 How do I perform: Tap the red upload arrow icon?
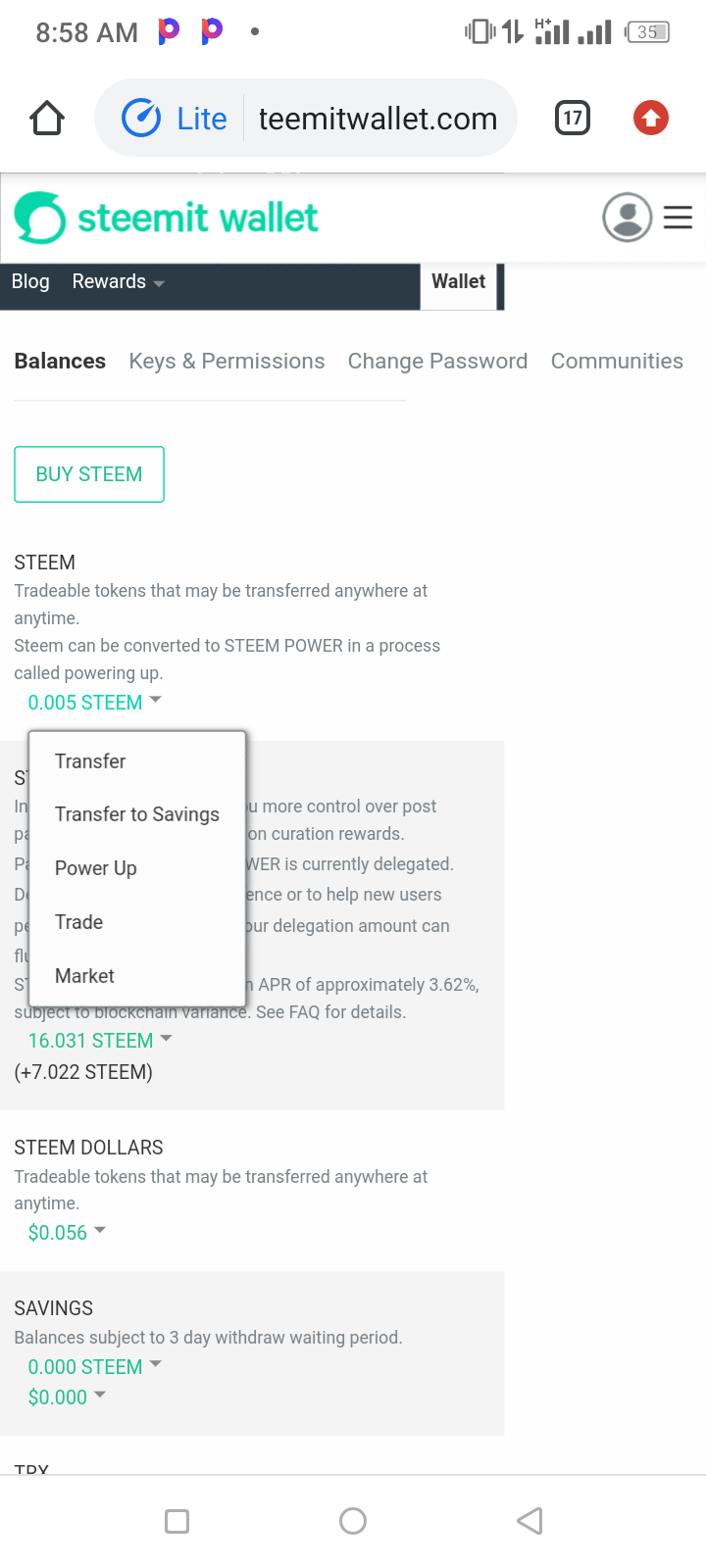[x=650, y=119]
